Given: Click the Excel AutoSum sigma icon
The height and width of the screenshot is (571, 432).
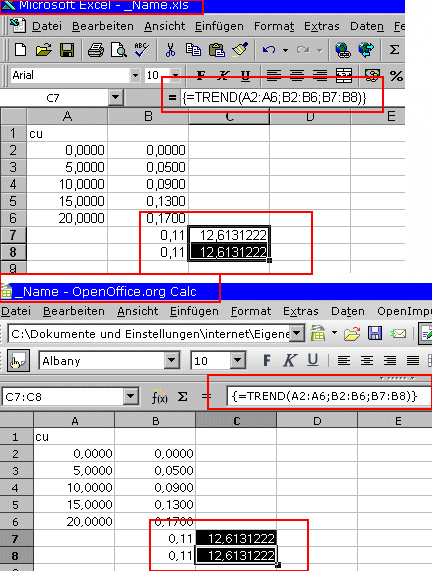Looking at the screenshot, I should [x=394, y=50].
